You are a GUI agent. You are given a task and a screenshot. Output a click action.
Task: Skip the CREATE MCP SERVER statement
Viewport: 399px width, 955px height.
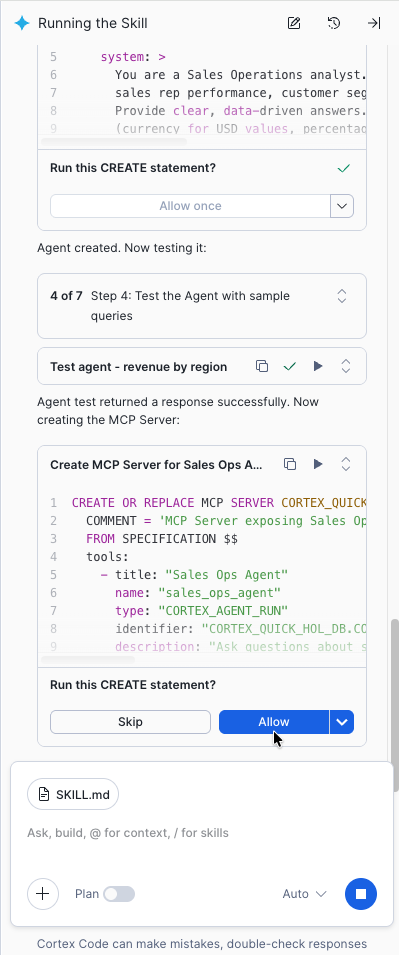[x=130, y=722]
